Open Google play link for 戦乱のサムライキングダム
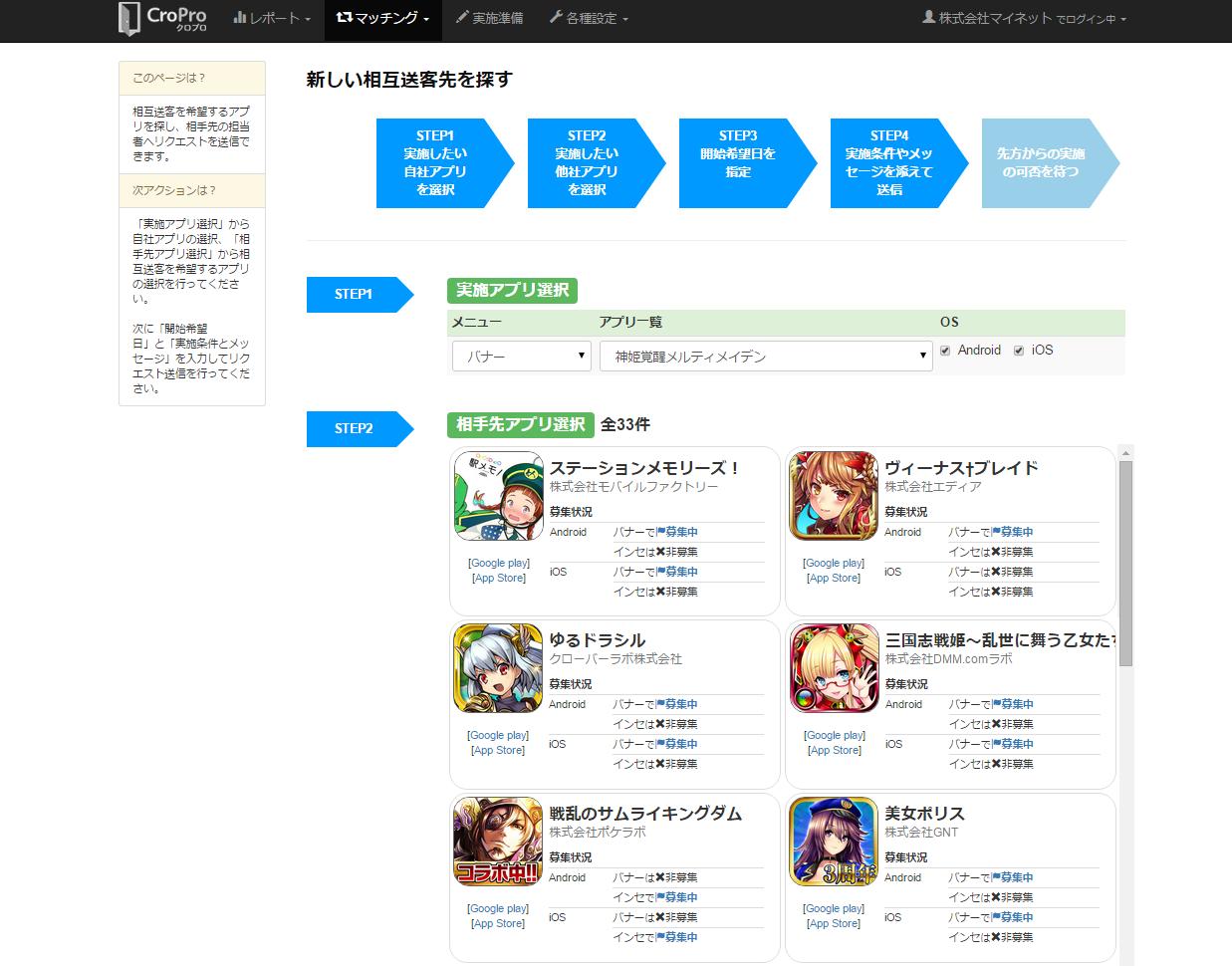This screenshot has height=966, width=1232. pyautogui.click(x=499, y=908)
